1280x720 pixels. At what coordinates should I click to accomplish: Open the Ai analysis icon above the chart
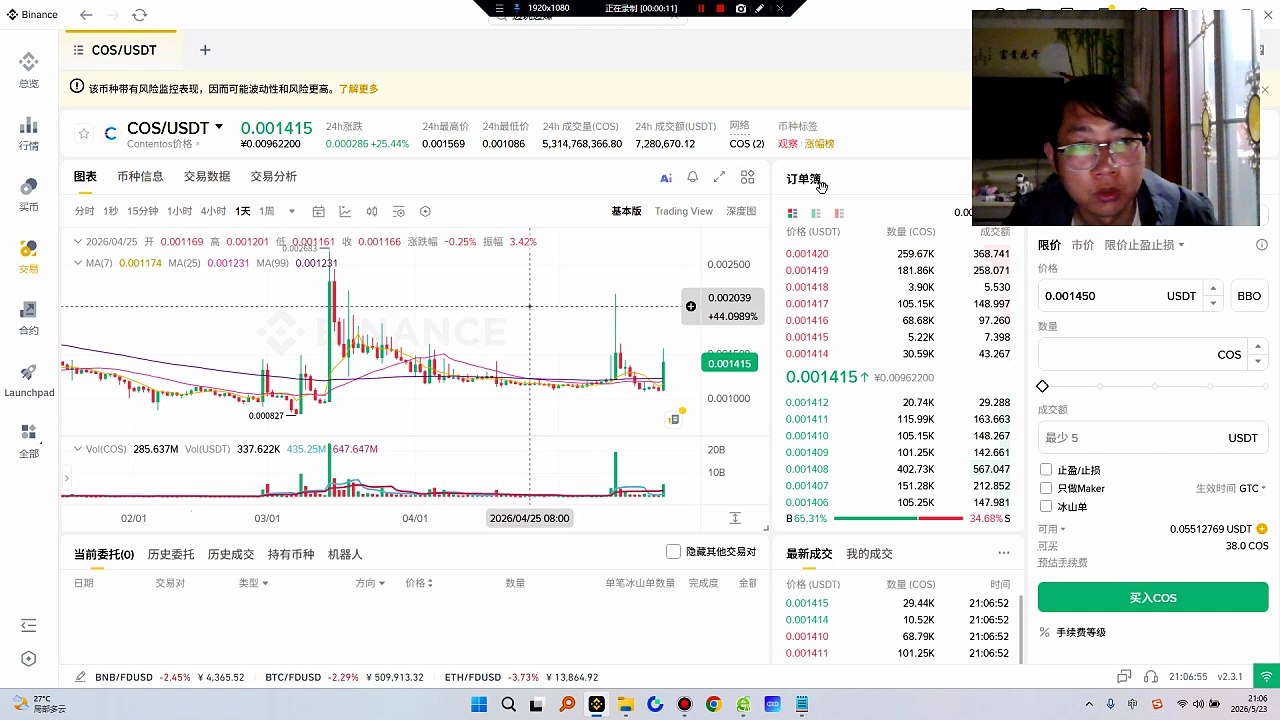pos(666,177)
